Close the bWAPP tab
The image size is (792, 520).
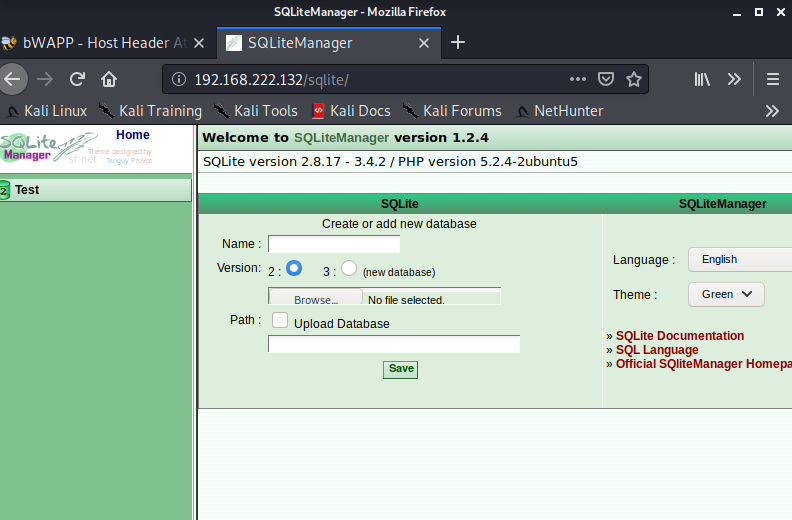[199, 43]
